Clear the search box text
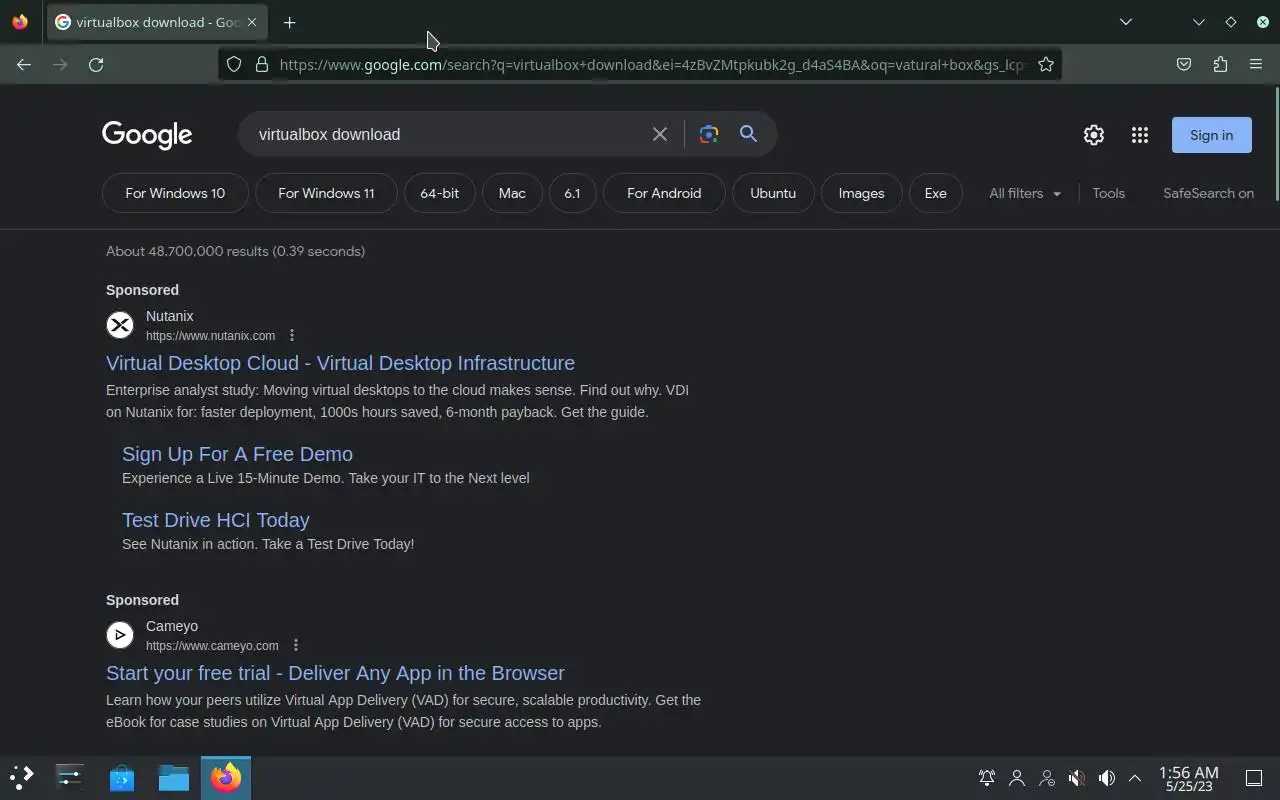Screen dimensions: 1280x800 (659, 134)
